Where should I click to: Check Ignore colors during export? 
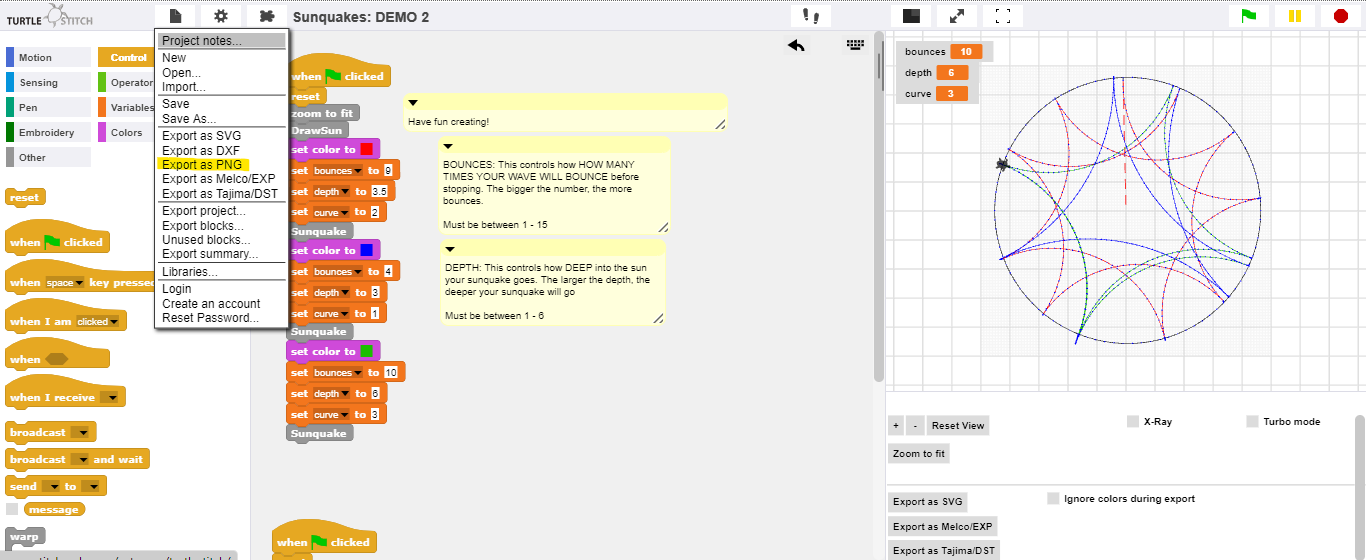[1053, 498]
